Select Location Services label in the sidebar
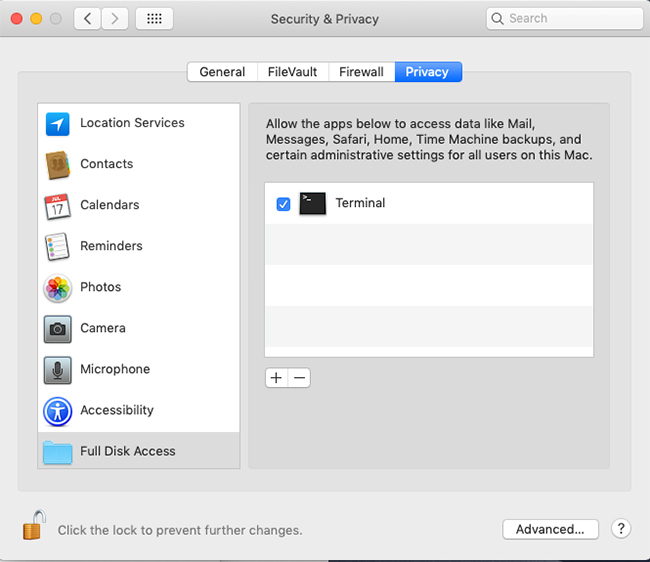Image resolution: width=650 pixels, height=562 pixels. pyautogui.click(x=132, y=123)
